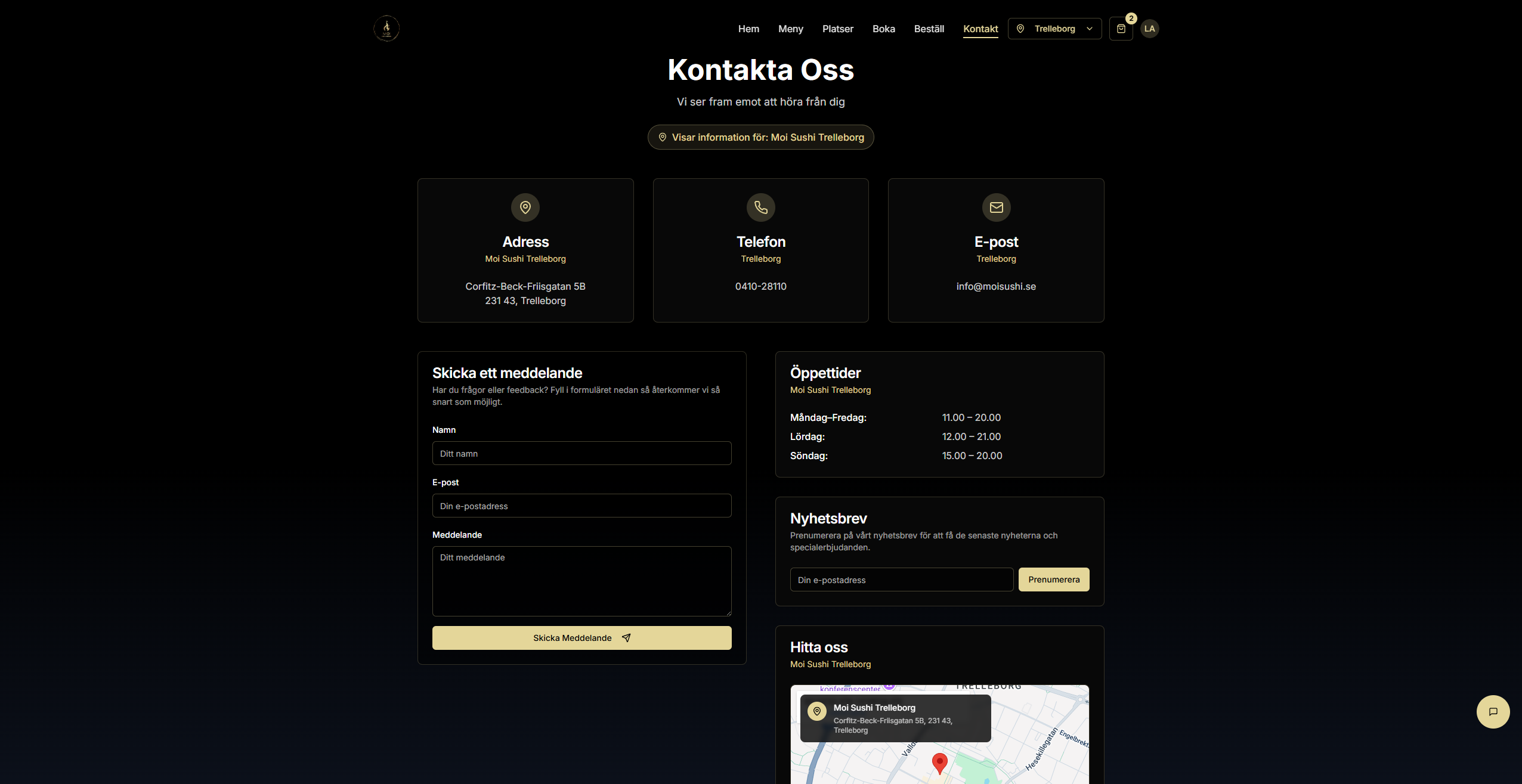The width and height of the screenshot is (1522, 784).
Task: Click the Öppettider heading
Action: [825, 373]
